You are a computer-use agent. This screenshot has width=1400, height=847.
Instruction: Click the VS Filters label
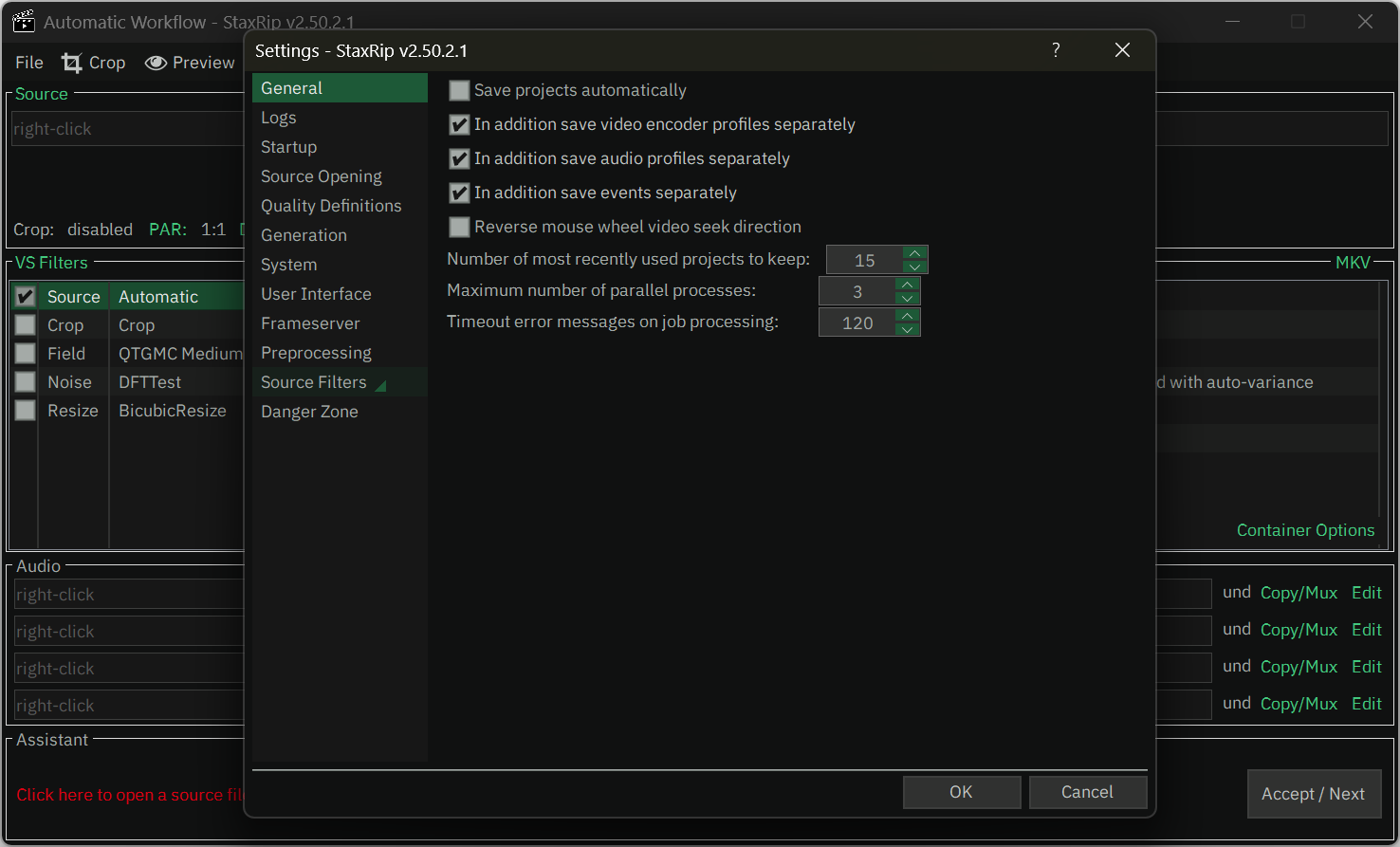(51, 263)
